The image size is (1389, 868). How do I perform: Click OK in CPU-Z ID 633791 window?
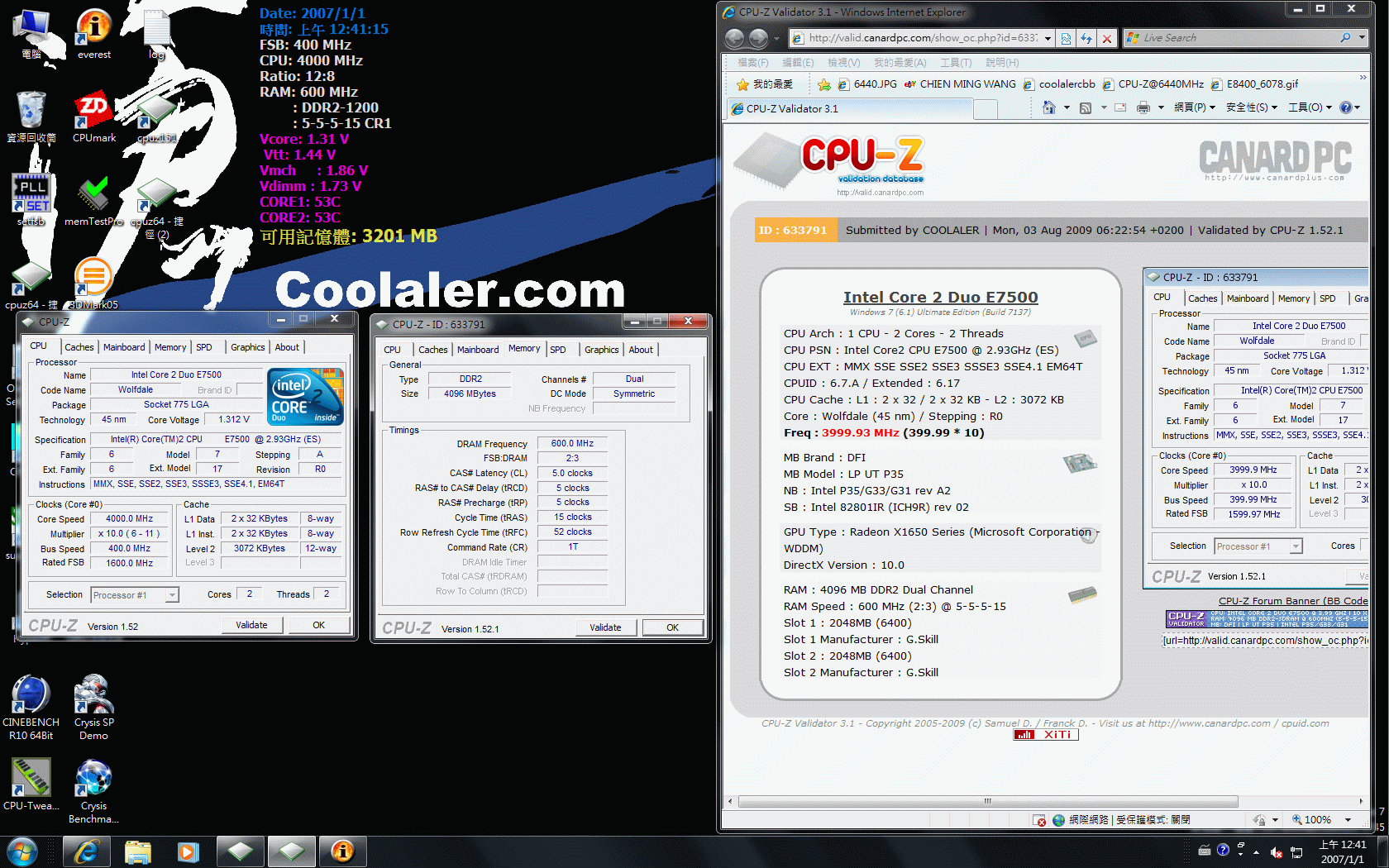pyautogui.click(x=672, y=627)
